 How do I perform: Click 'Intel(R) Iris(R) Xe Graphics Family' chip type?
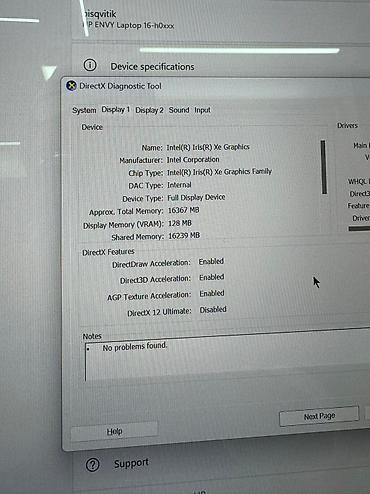pyautogui.click(x=219, y=172)
